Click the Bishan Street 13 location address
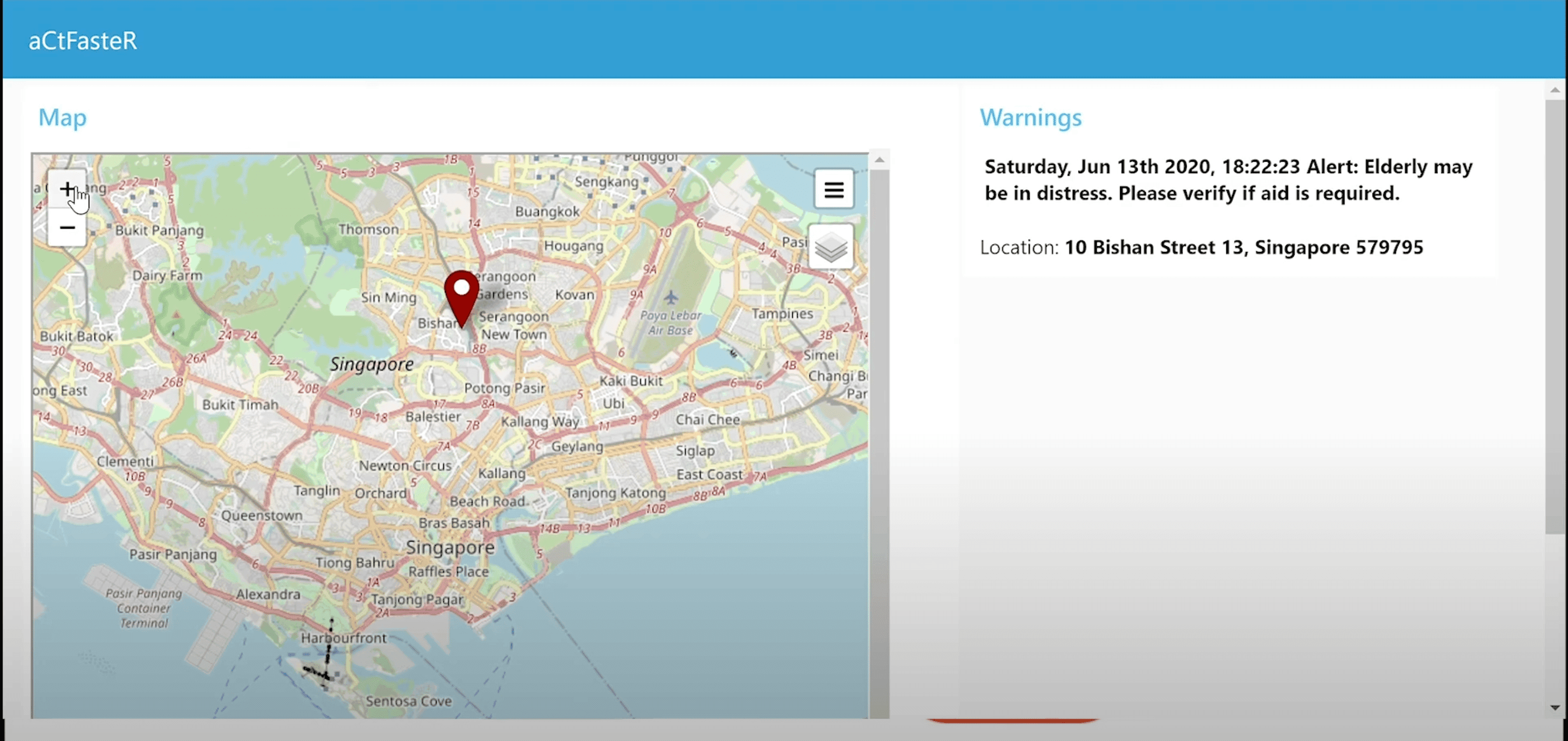Screen dimensions: 1568x741 pyautogui.click(x=1243, y=247)
